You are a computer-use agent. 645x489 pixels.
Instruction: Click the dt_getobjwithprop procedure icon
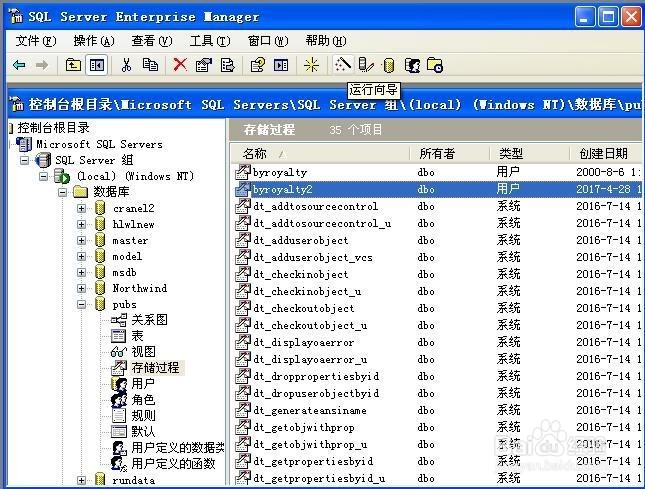click(x=243, y=427)
